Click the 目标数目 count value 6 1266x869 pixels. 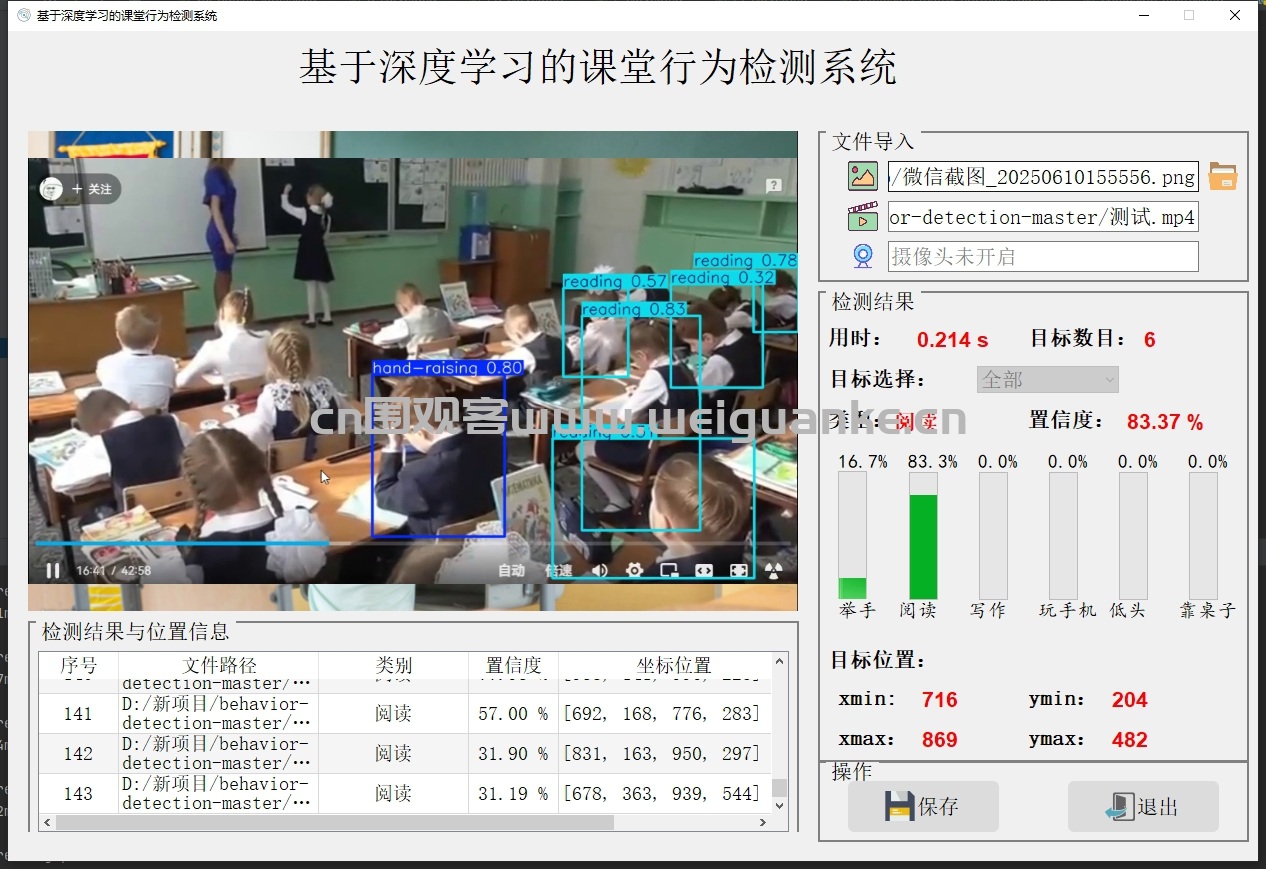coord(1150,340)
